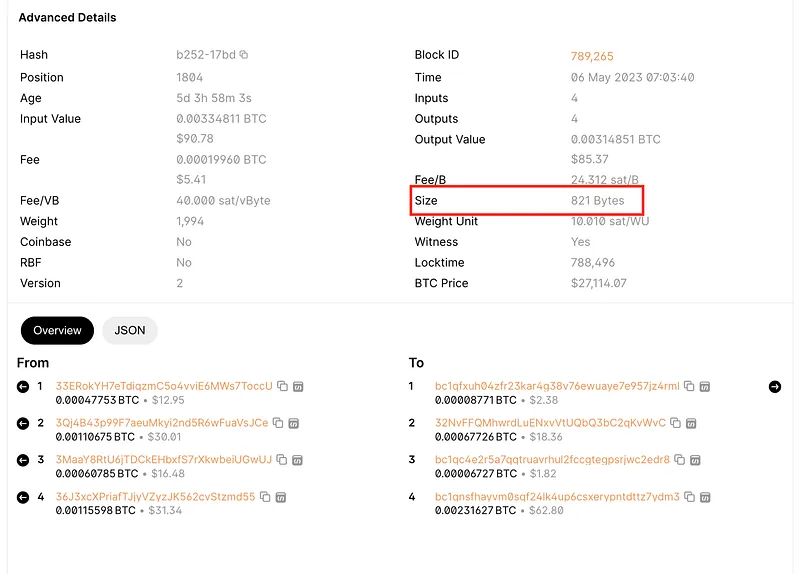Click left arrow beside input 4
Viewport: 800px width, 574px height.
point(23,497)
